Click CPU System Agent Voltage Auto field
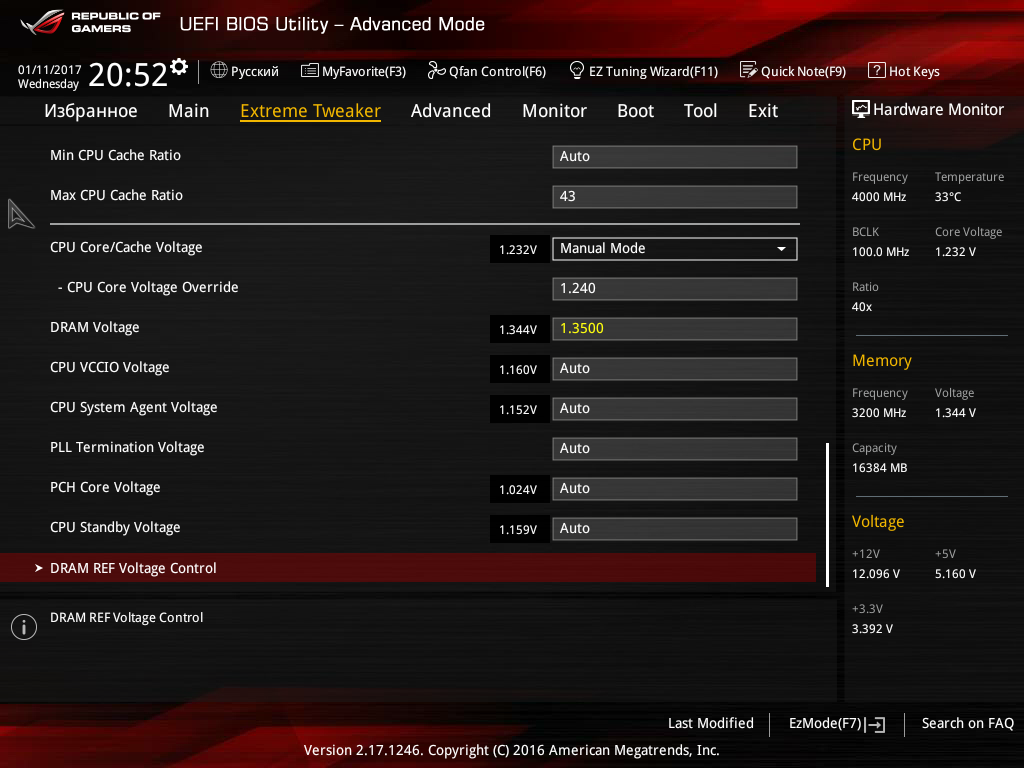Viewport: 1024px width, 768px height. click(675, 409)
